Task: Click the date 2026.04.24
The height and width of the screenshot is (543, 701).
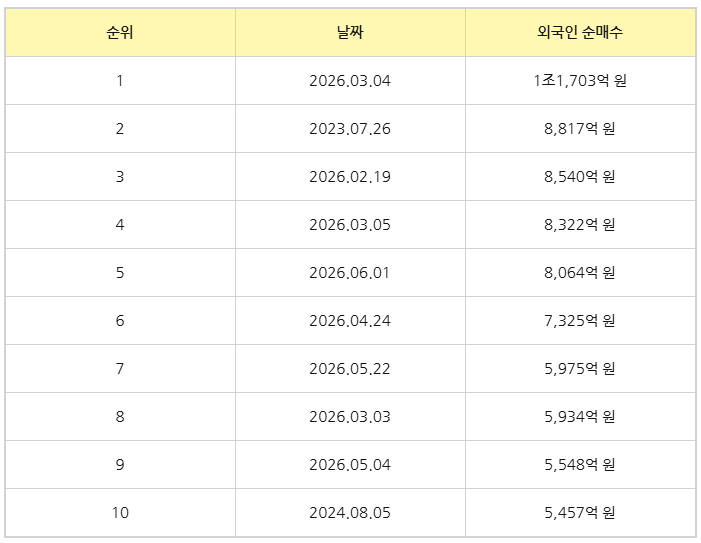Action: pos(350,320)
